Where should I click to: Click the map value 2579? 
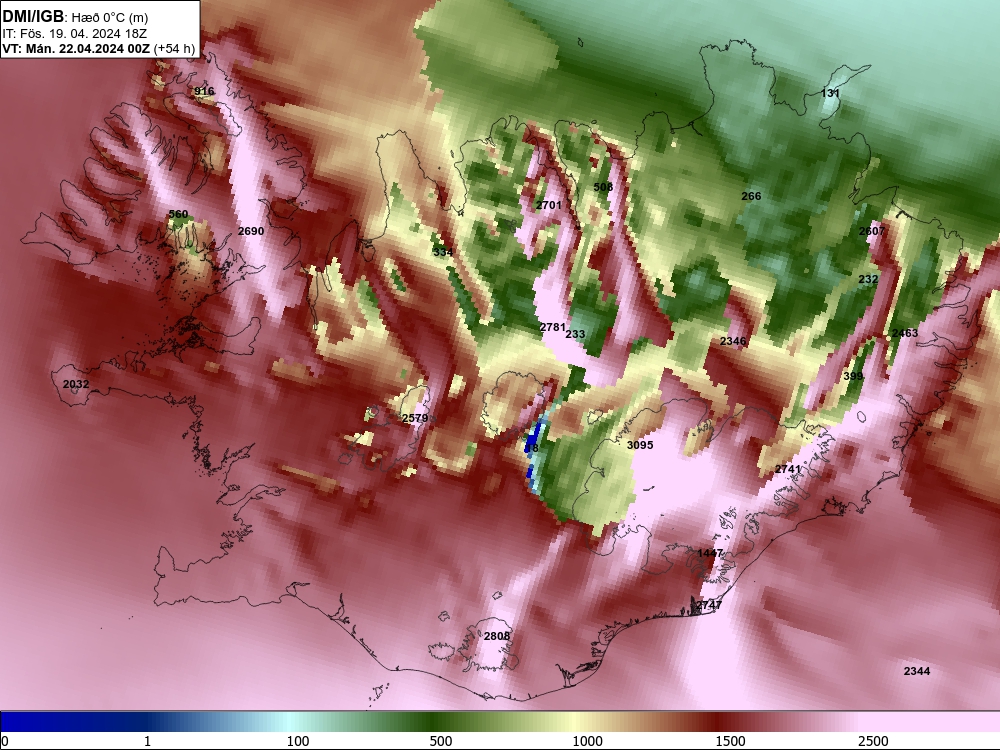point(415,418)
